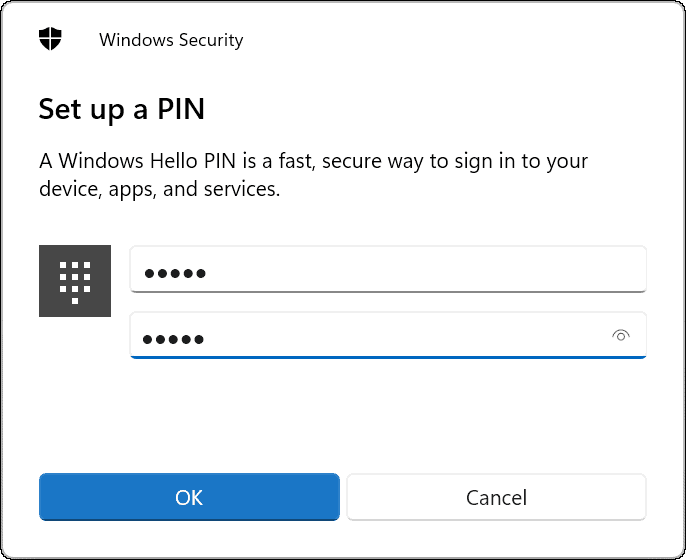
Task: Click the white Cancel button
Action: [496, 497]
